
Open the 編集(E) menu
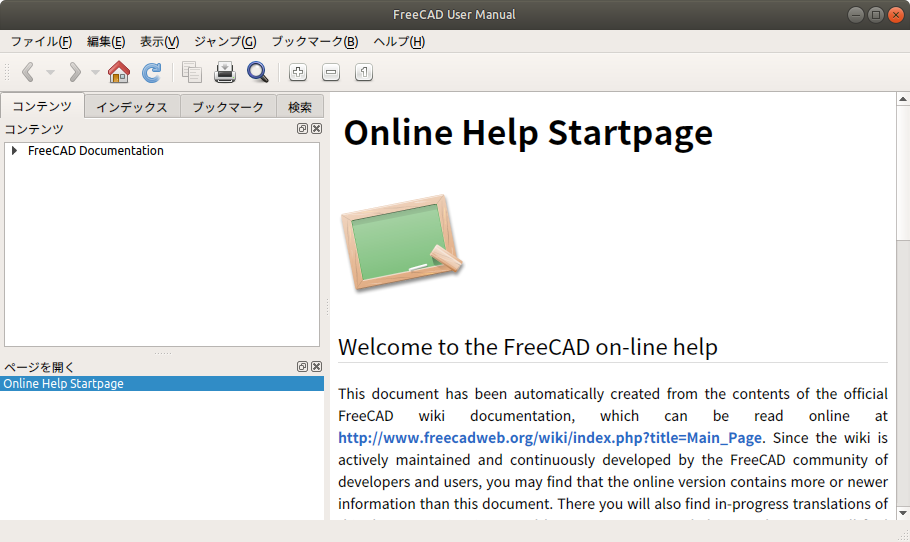click(x=106, y=42)
